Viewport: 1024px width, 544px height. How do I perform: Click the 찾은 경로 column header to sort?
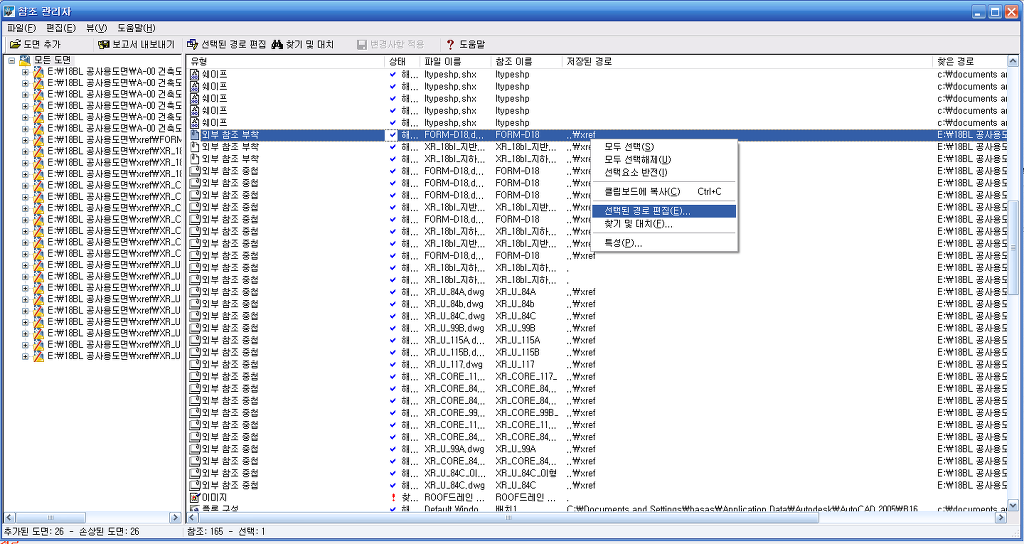pyautogui.click(x=970, y=61)
